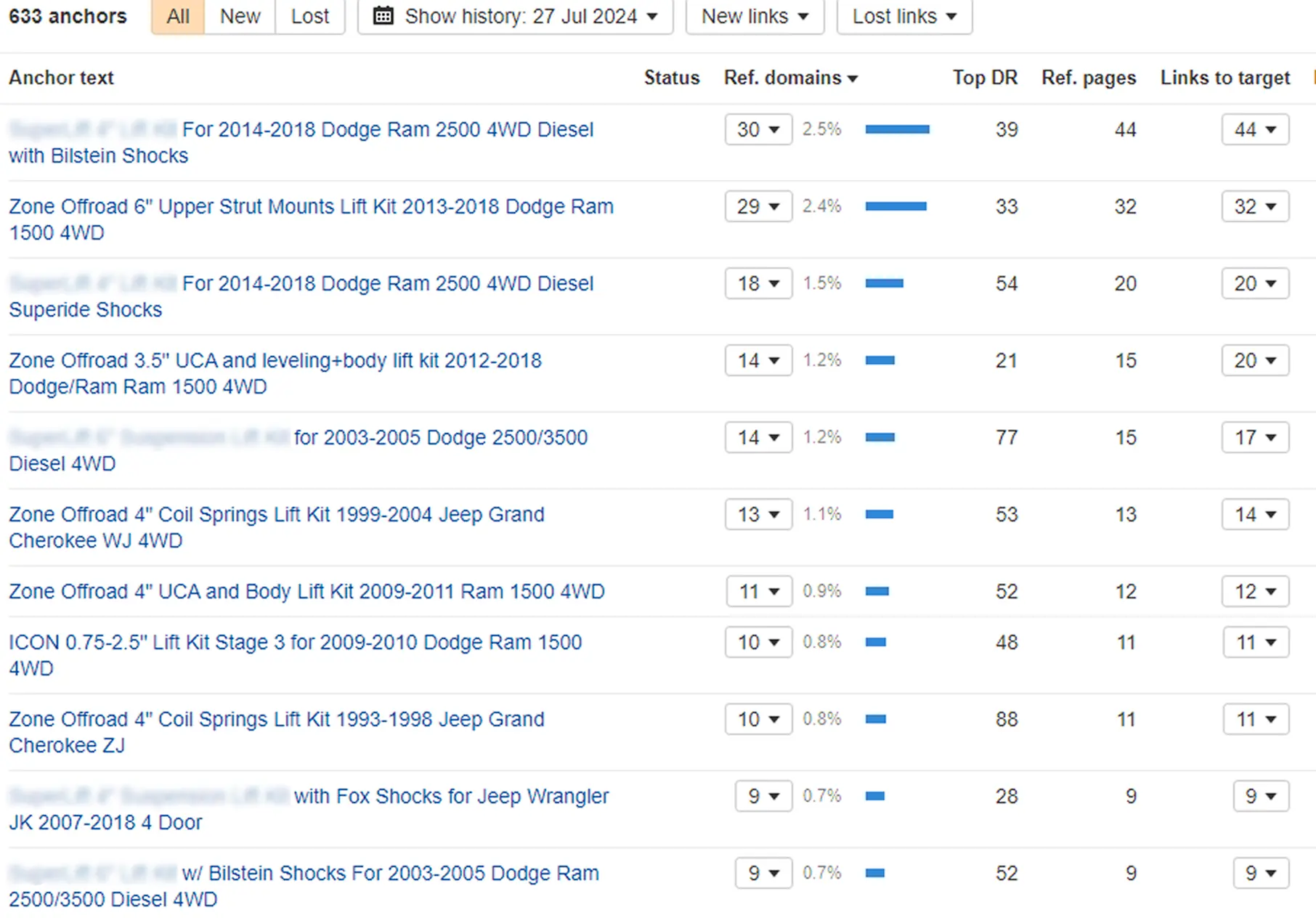The height and width of the screenshot is (918, 1316).
Task: Click the Top DR column header
Action: (985, 78)
